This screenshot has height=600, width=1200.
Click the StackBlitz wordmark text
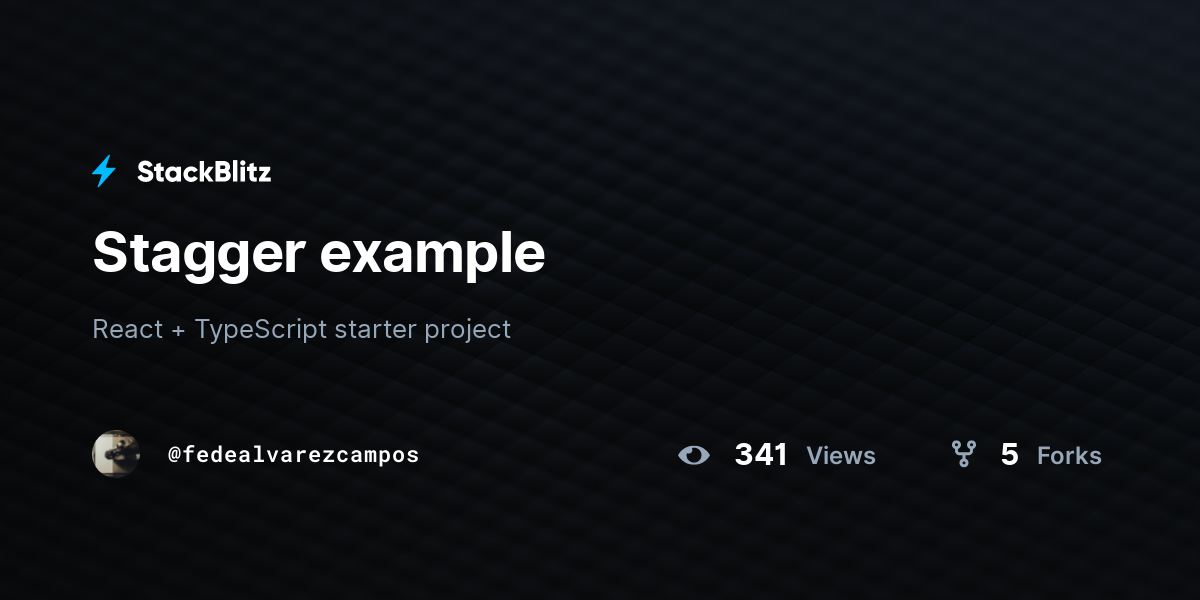[204, 172]
